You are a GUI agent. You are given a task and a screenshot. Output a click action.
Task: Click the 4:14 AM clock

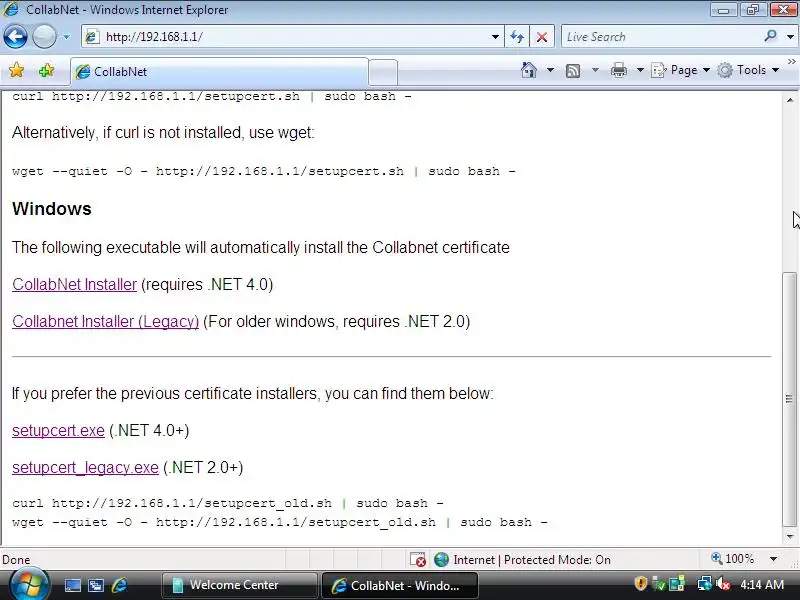tap(762, 585)
